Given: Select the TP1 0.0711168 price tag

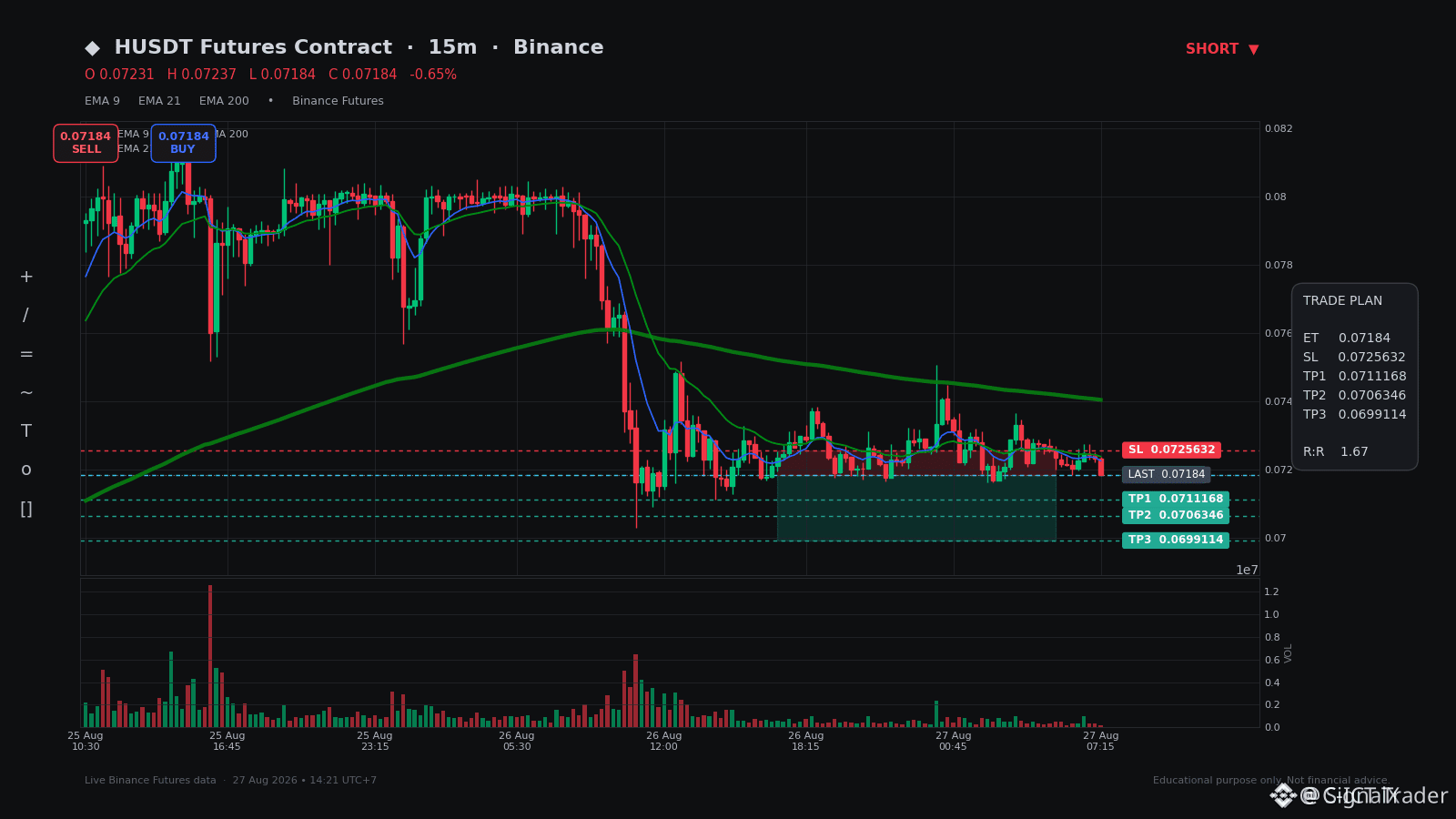Looking at the screenshot, I should point(1176,500).
